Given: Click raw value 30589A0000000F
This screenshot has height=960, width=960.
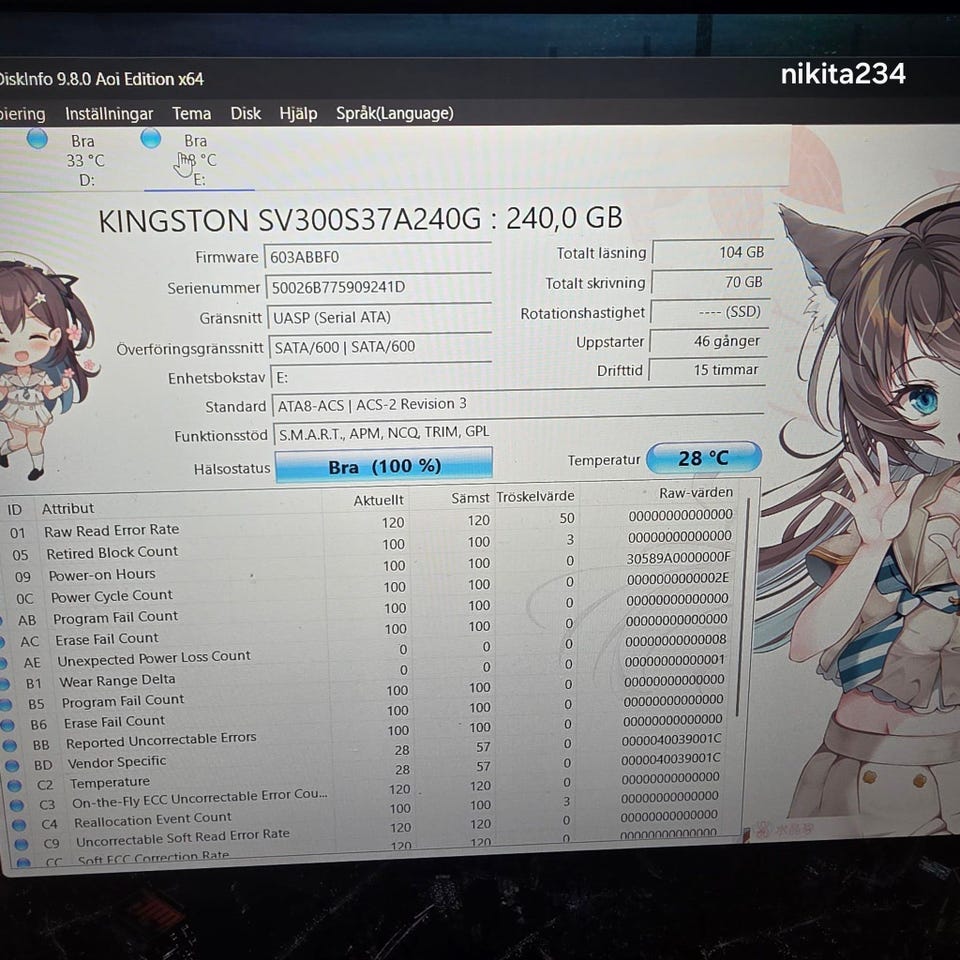Looking at the screenshot, I should point(678,558).
